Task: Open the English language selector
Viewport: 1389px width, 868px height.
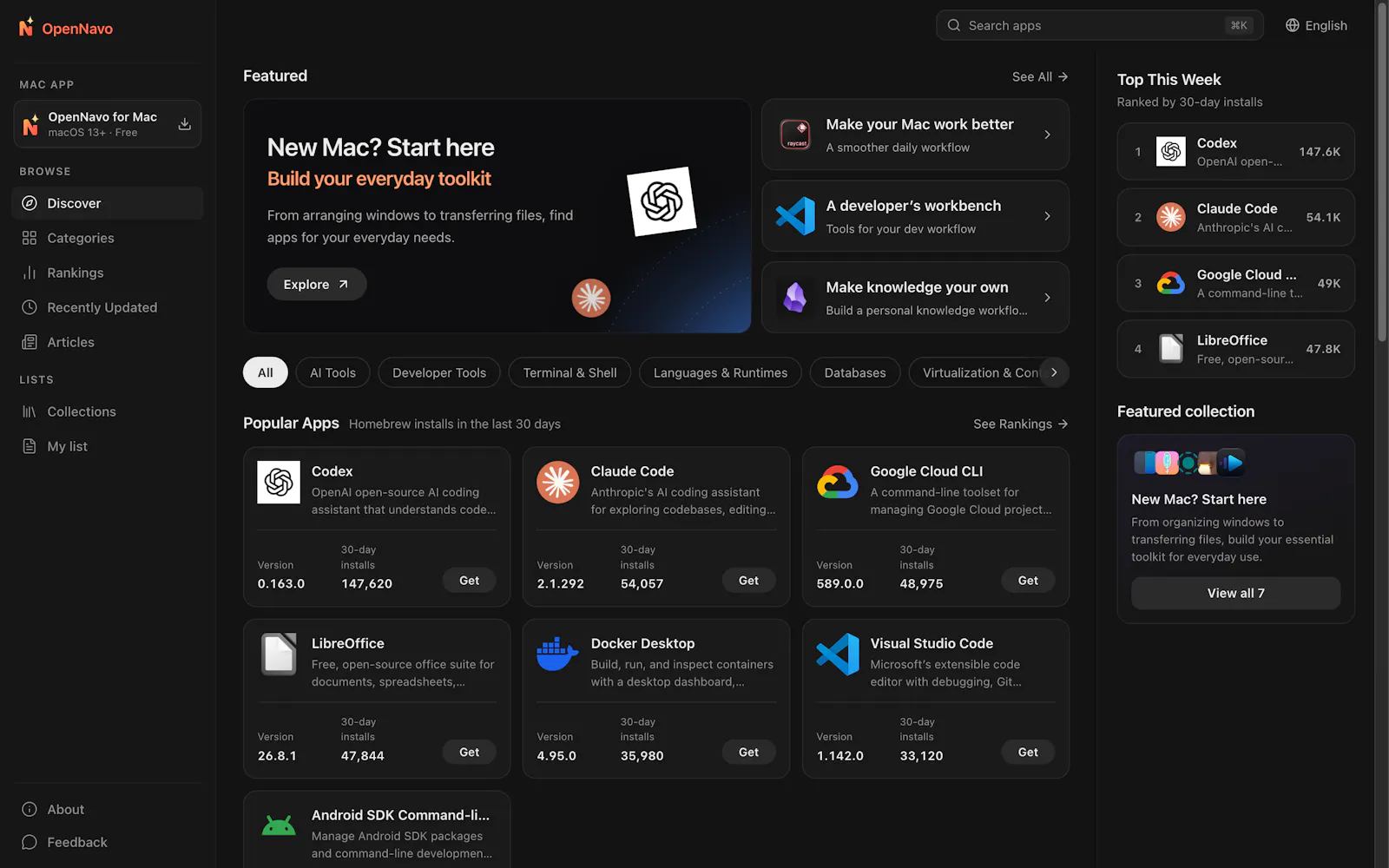Action: click(x=1316, y=25)
